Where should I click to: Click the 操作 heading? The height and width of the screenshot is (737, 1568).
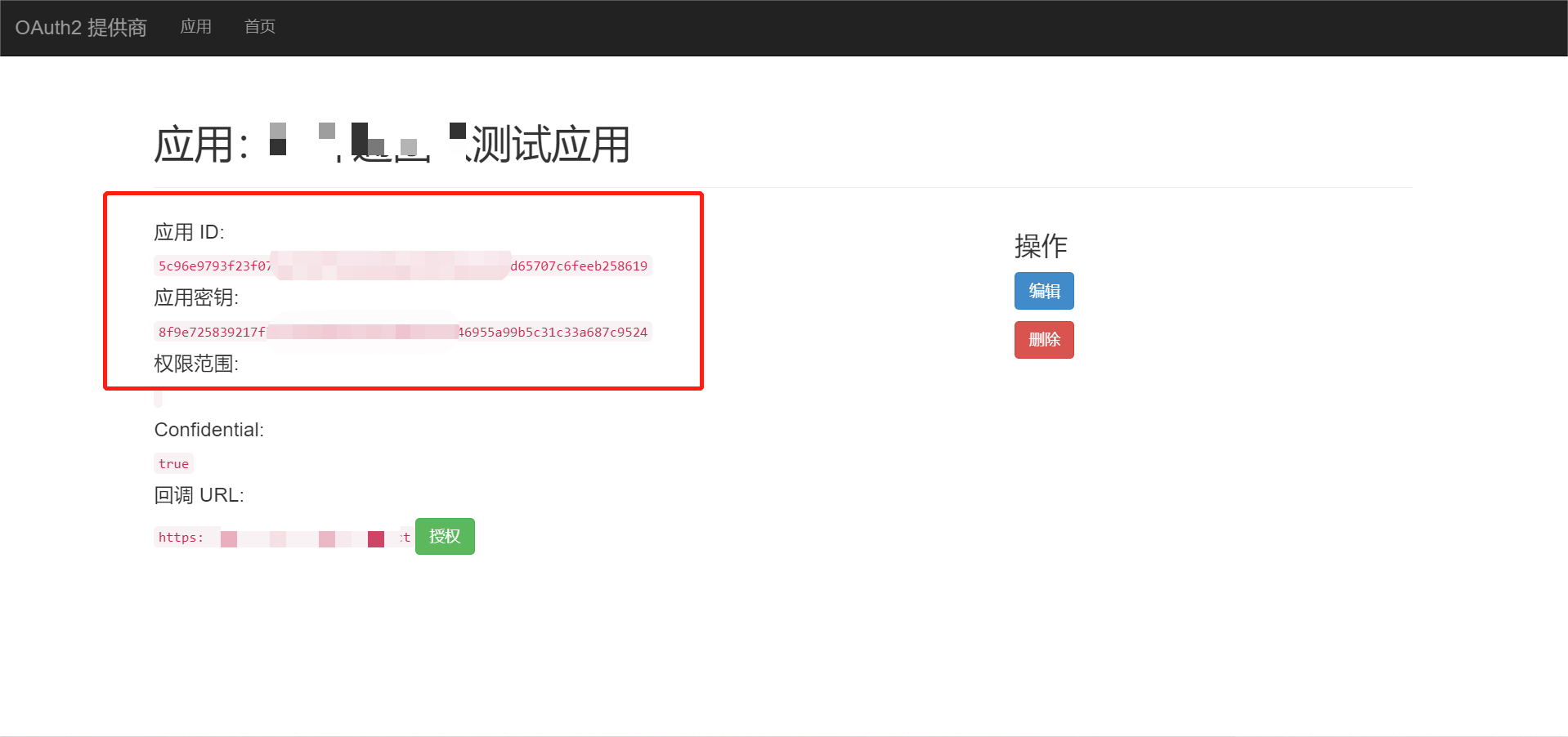coord(1041,245)
